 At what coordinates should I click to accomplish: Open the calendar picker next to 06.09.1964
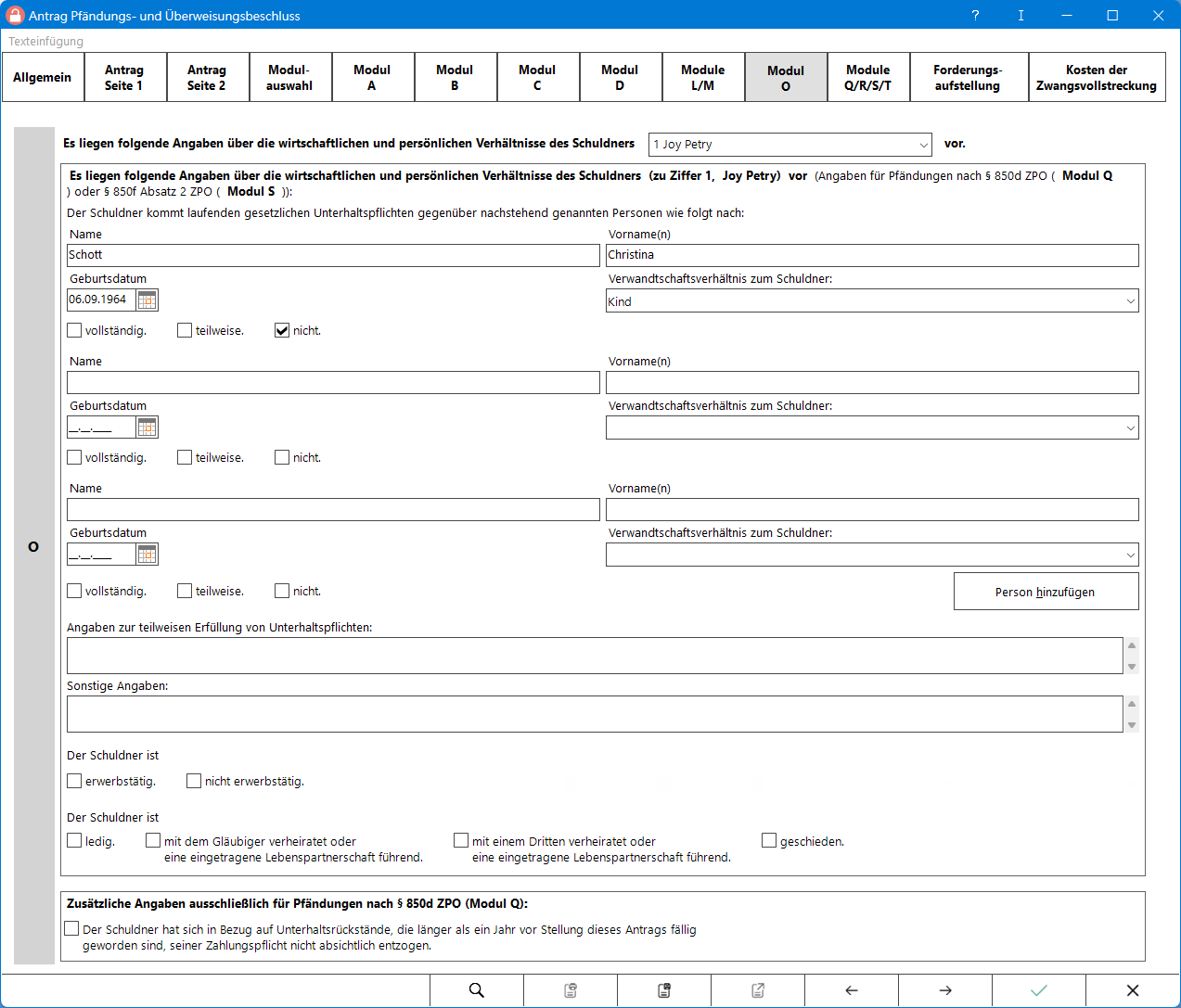[x=148, y=300]
